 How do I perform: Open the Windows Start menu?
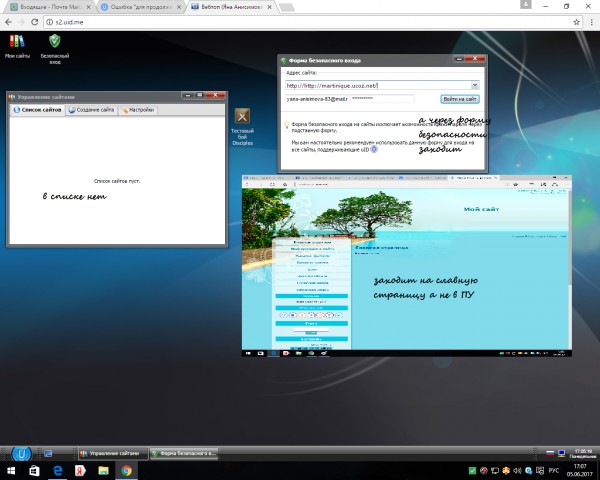coord(11,470)
